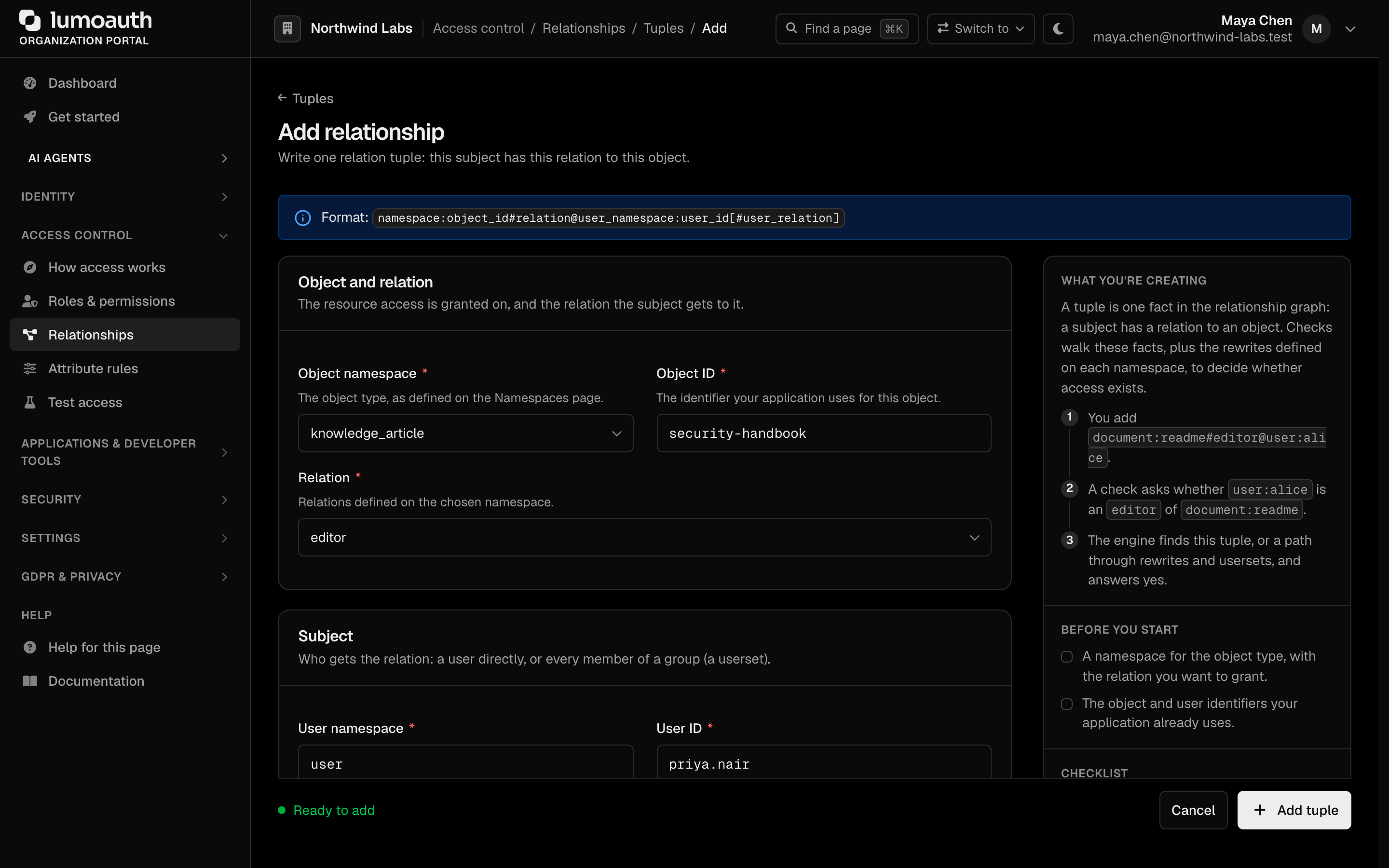Click the info icon in the Format banner

pos(302,217)
